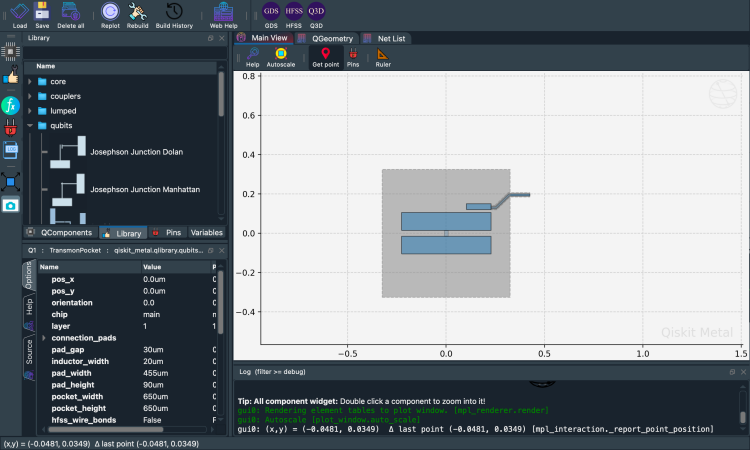Activate the Ruler tool
Viewport: 750px width, 450px height.
pos(383,57)
